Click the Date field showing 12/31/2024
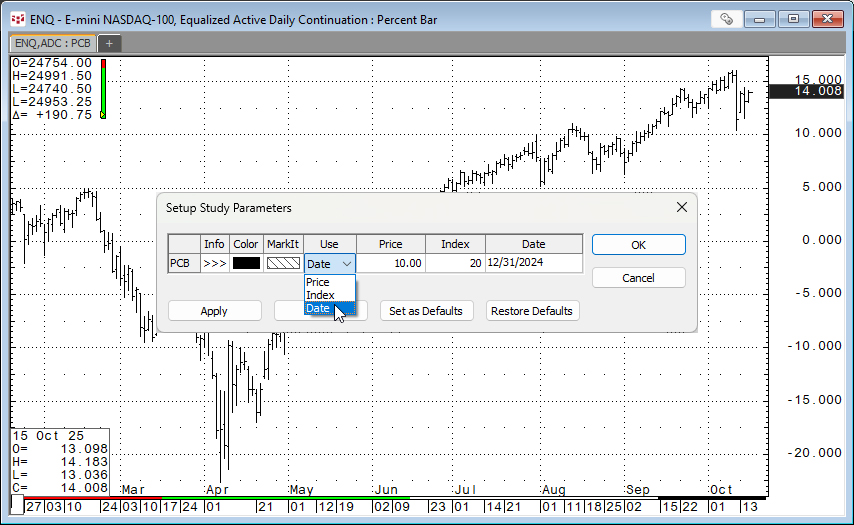Viewport: 854px width, 525px height. point(533,264)
